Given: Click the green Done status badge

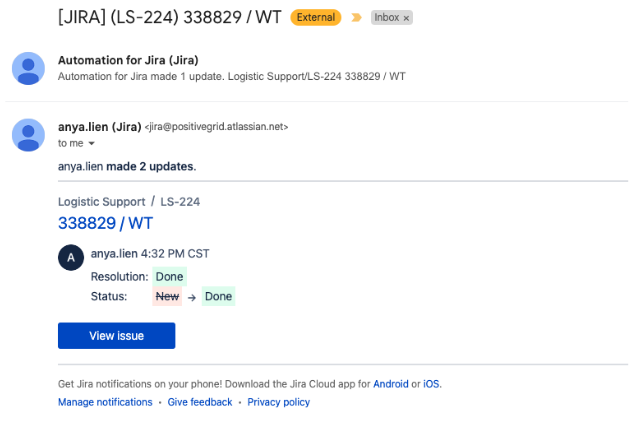Looking at the screenshot, I should (218, 296).
